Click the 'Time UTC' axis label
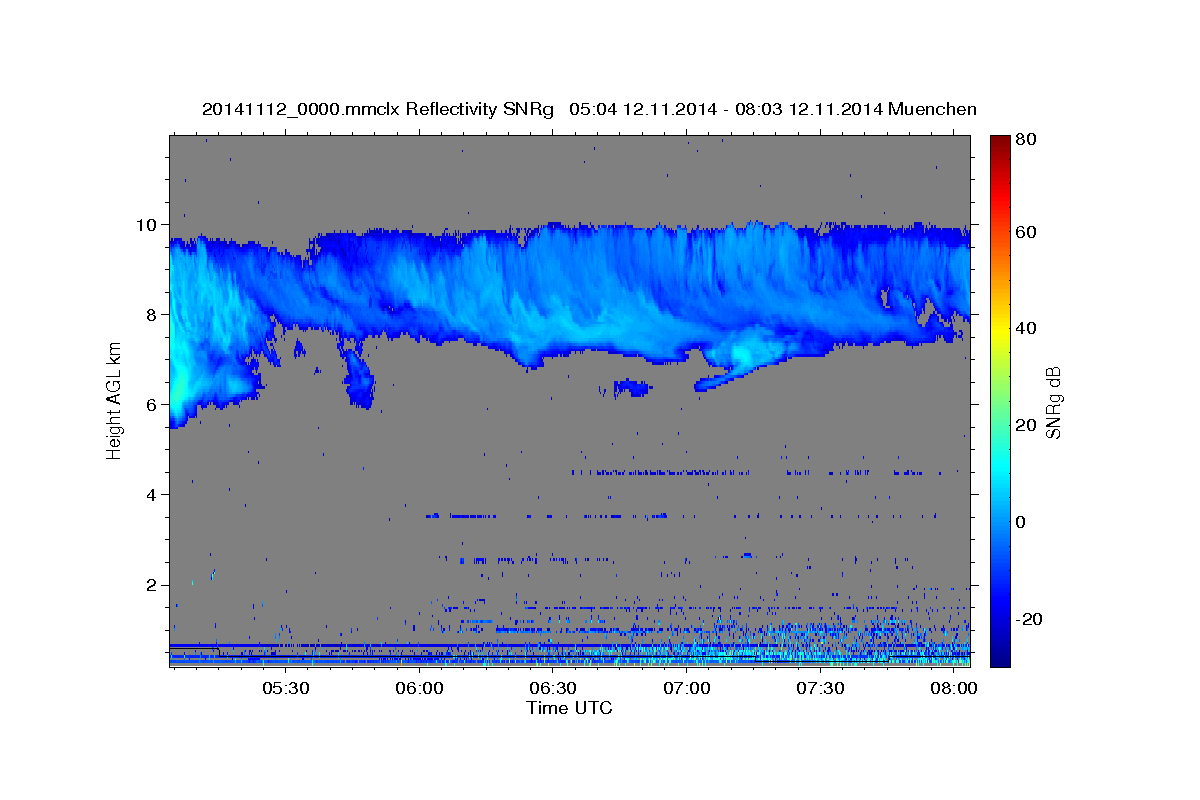The image size is (1200, 800). tap(569, 708)
